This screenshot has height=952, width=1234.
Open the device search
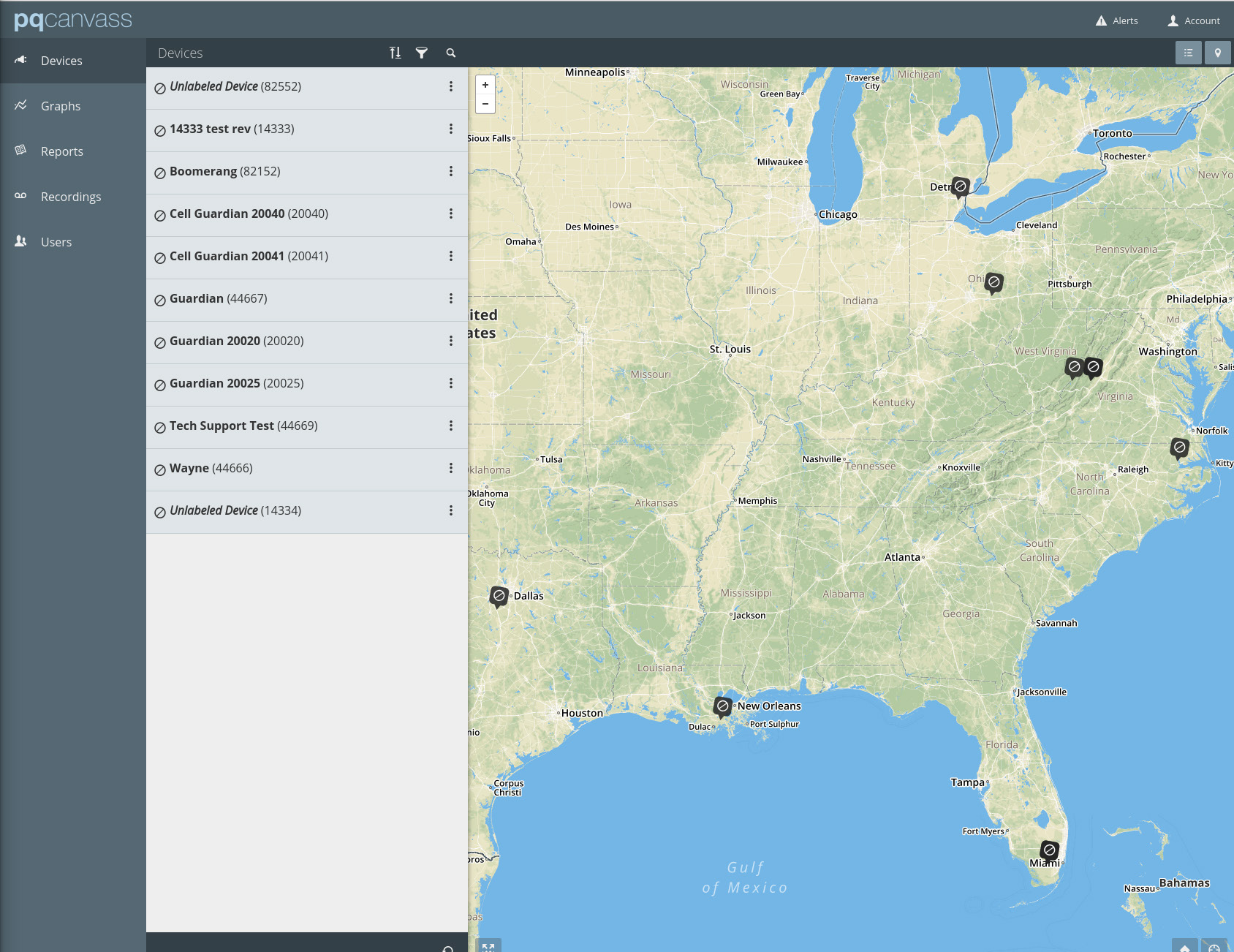[450, 53]
